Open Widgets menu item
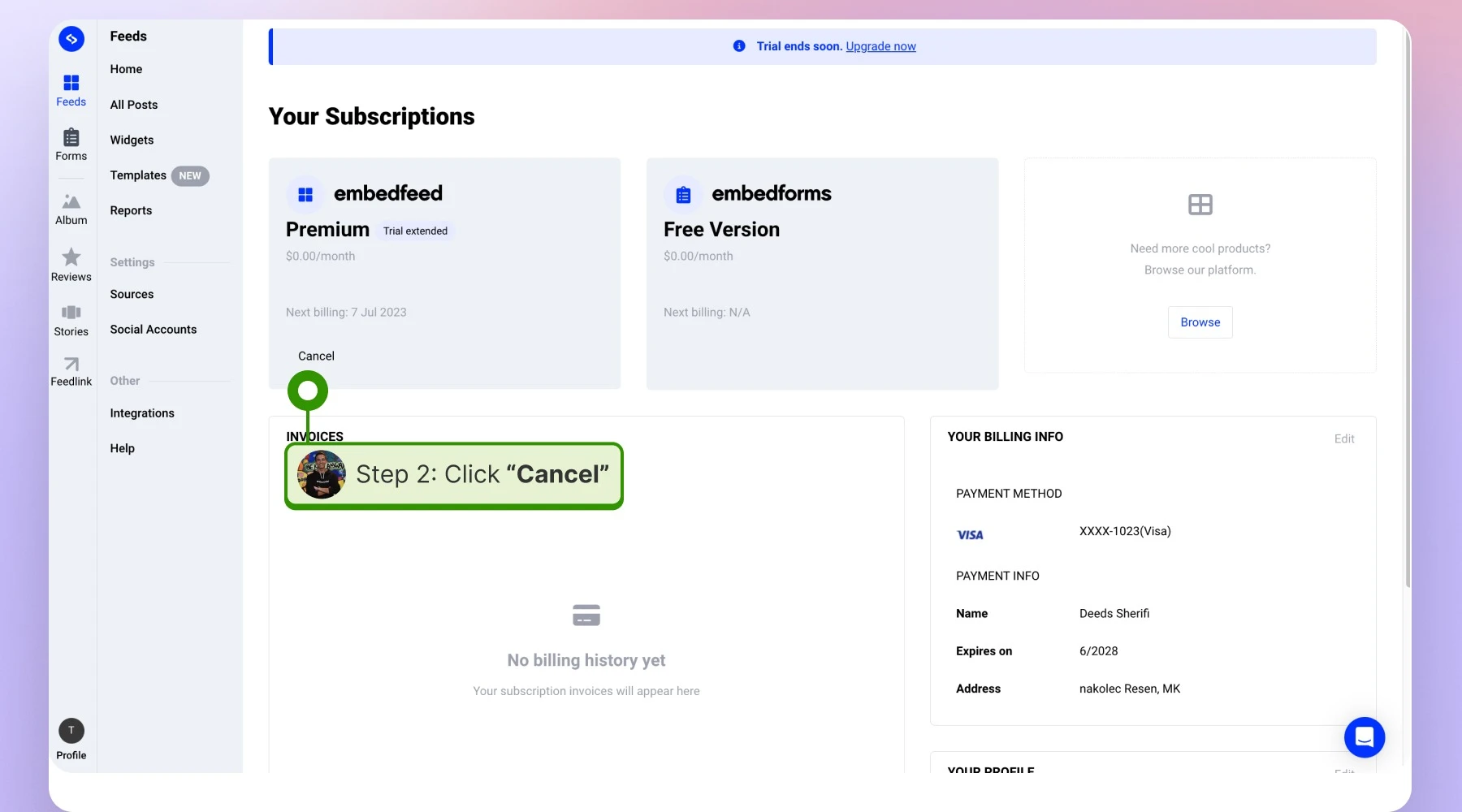 pos(132,140)
